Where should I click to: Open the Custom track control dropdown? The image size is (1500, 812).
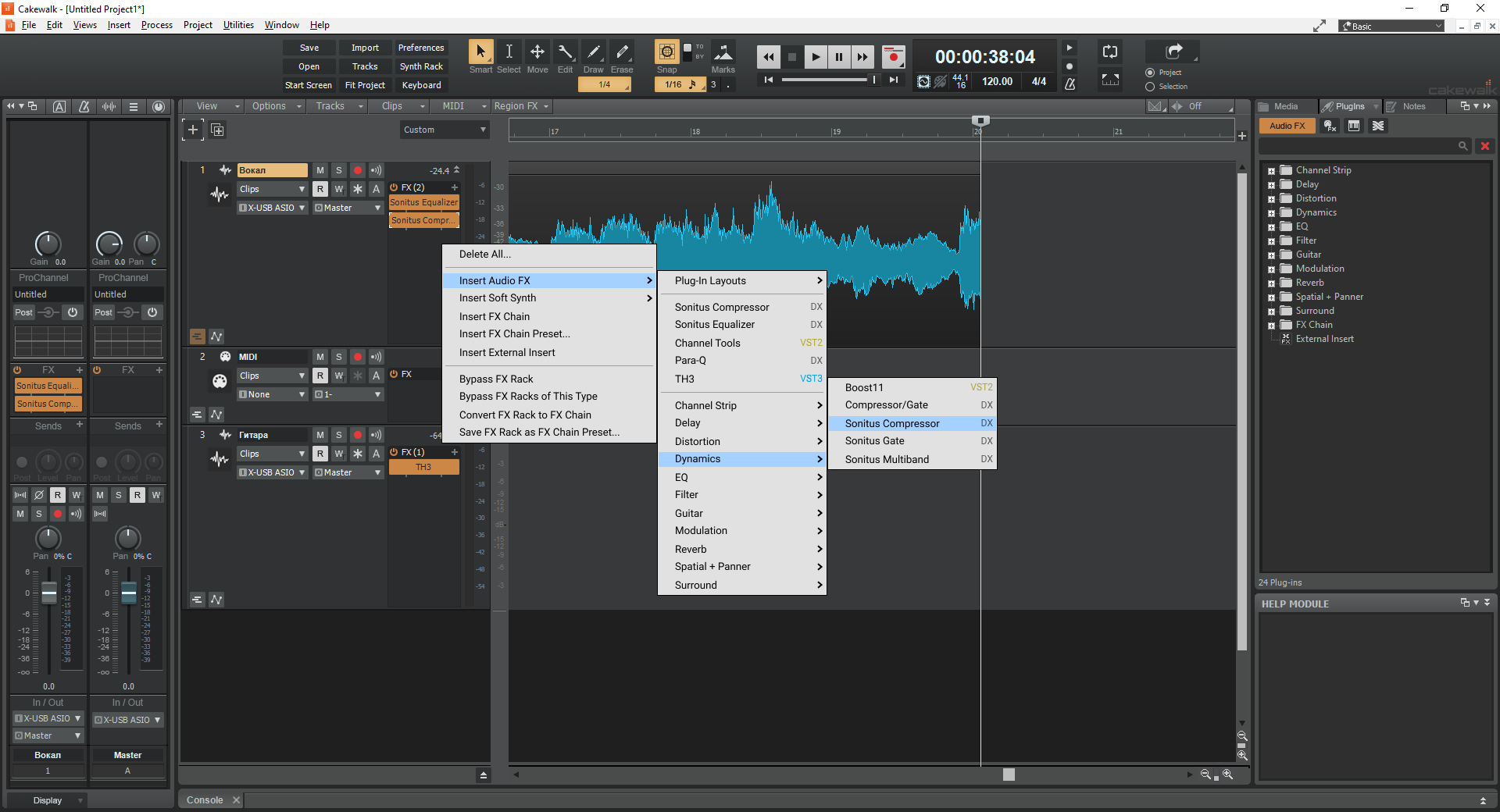[445, 130]
